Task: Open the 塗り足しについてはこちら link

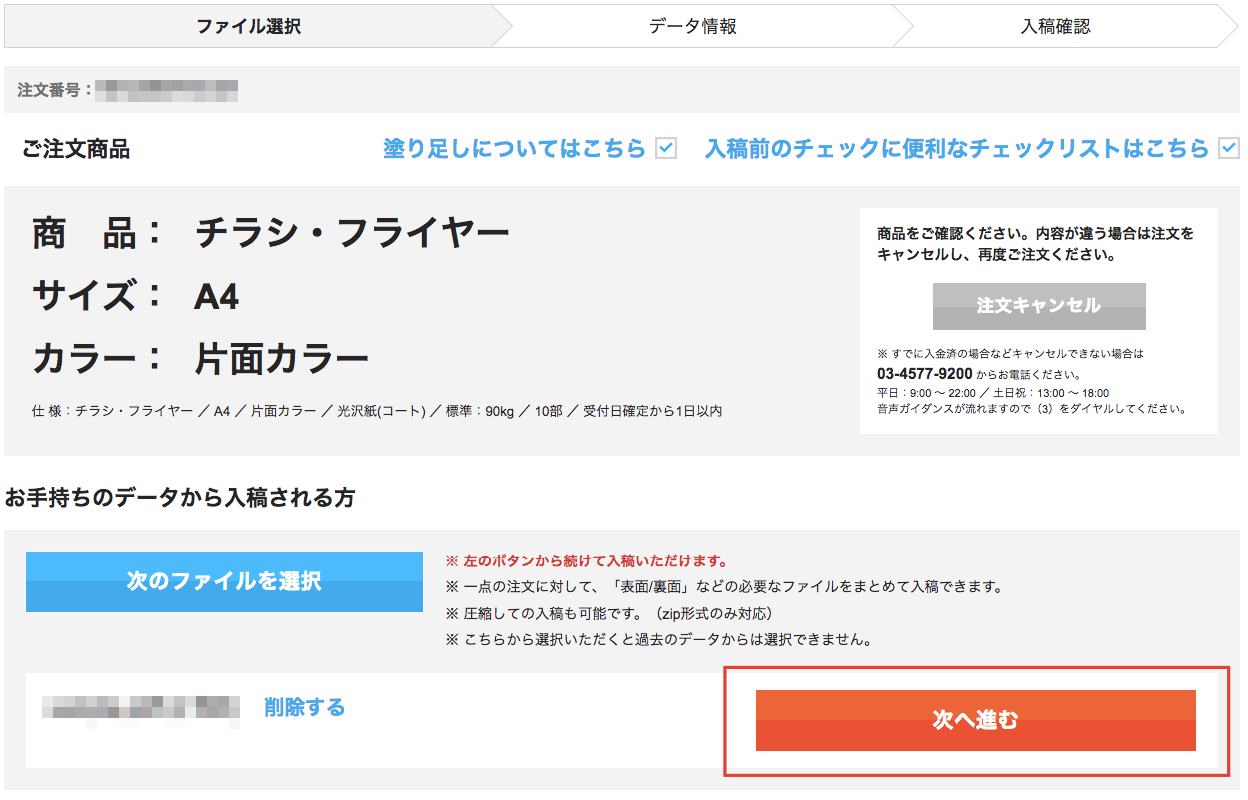Action: pos(514,149)
